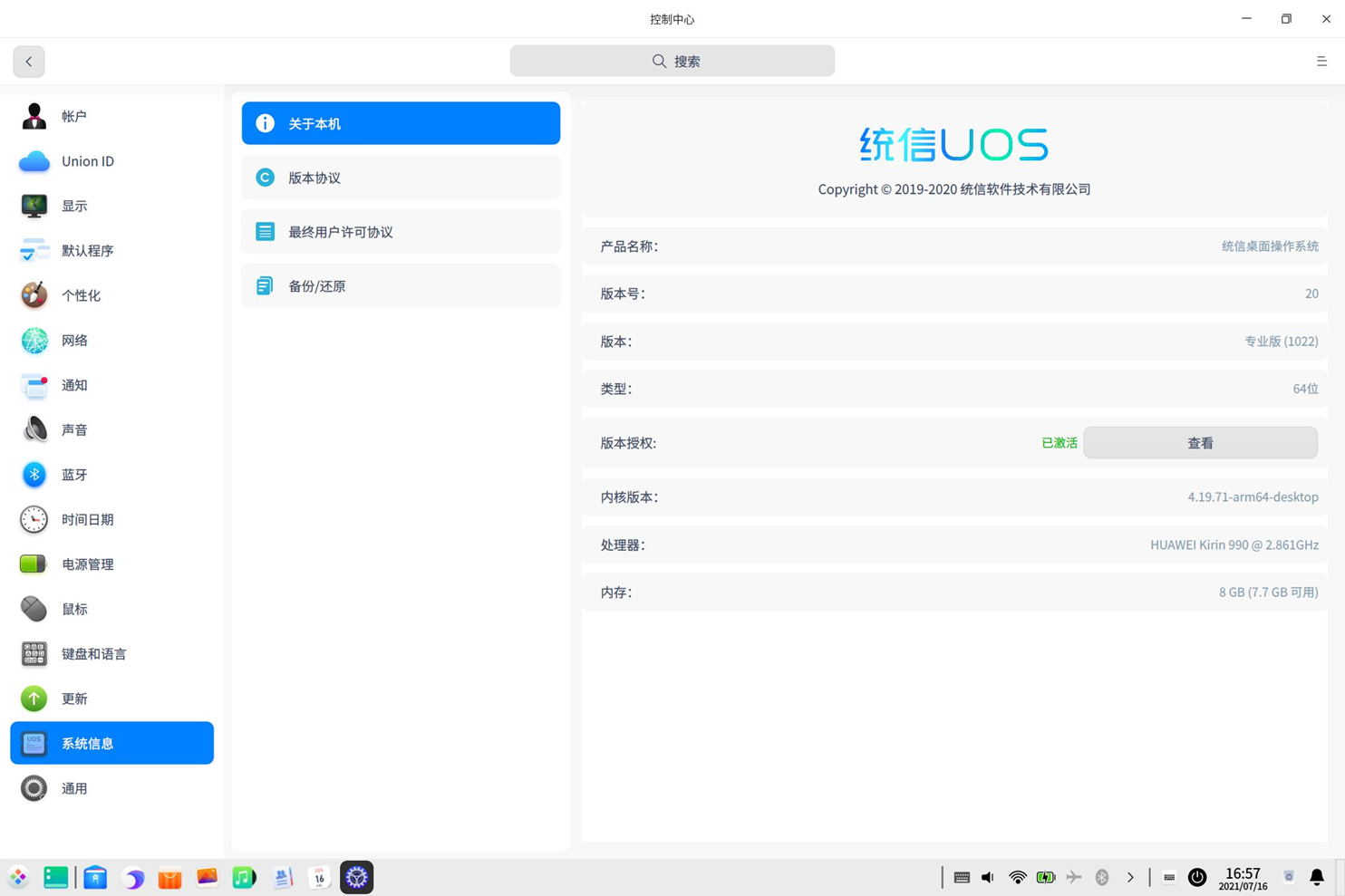Open 蓝牙 Bluetooth settings
This screenshot has width=1345, height=896.
coord(111,475)
